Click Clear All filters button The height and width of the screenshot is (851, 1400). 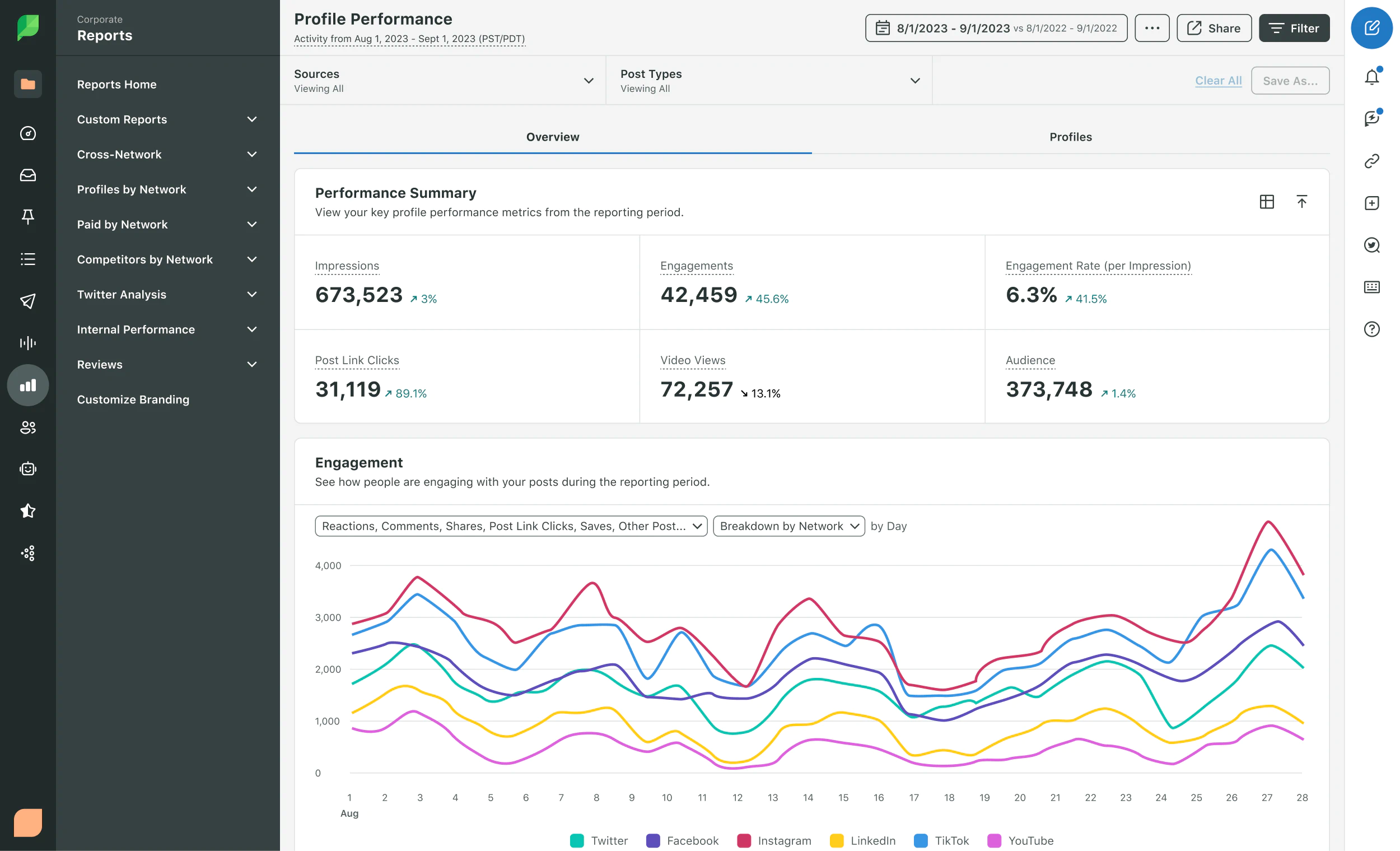pos(1218,81)
